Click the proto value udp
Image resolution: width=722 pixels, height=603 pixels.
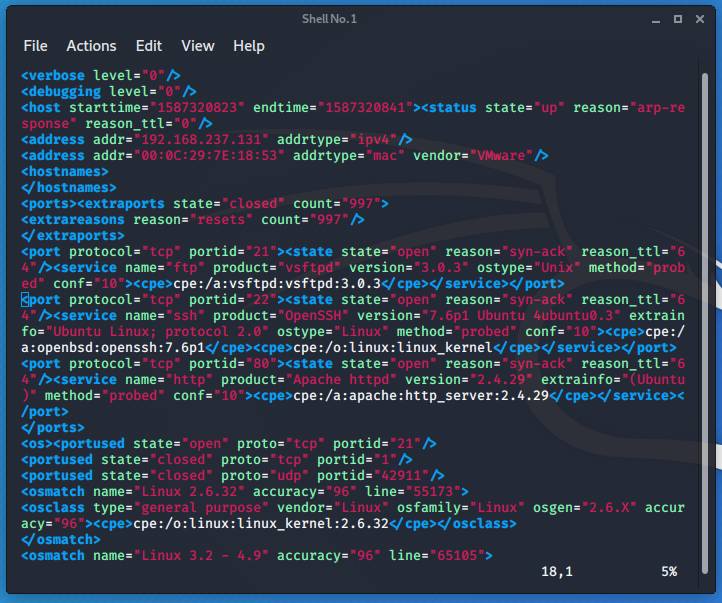click(289, 475)
